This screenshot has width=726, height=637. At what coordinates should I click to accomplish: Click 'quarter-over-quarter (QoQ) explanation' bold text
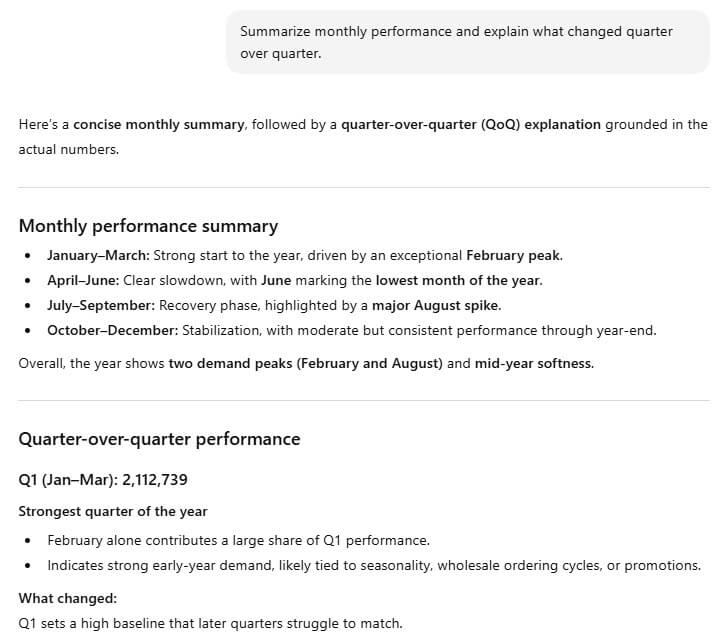click(x=471, y=125)
